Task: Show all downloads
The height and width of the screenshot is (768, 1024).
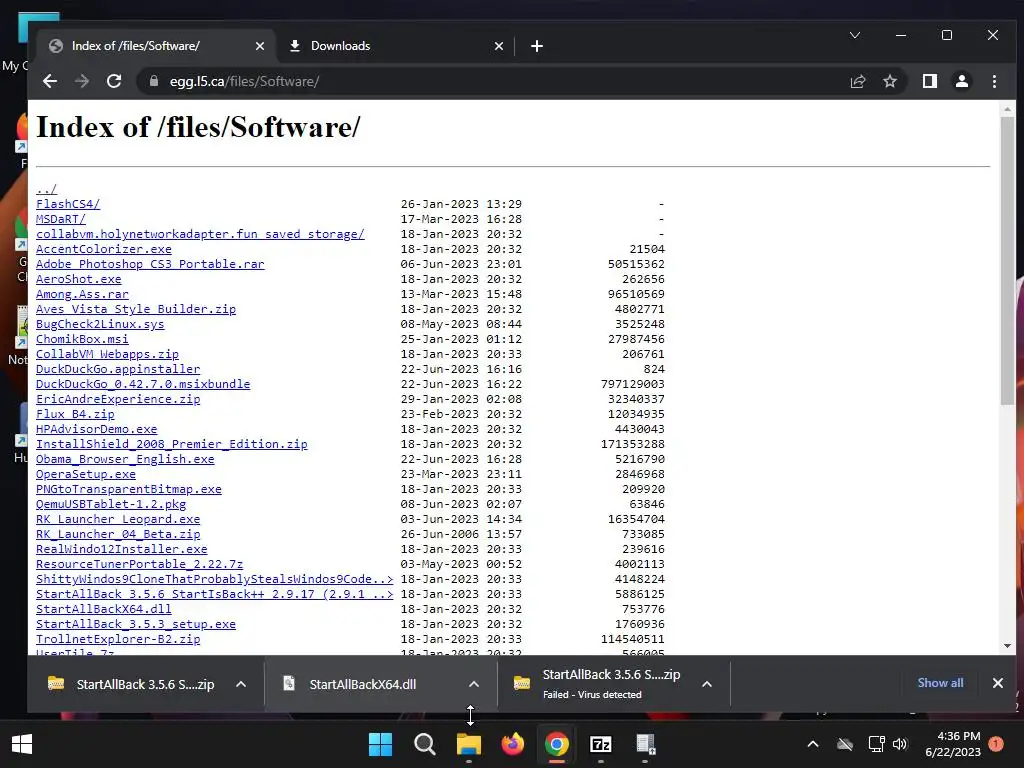Action: [940, 683]
